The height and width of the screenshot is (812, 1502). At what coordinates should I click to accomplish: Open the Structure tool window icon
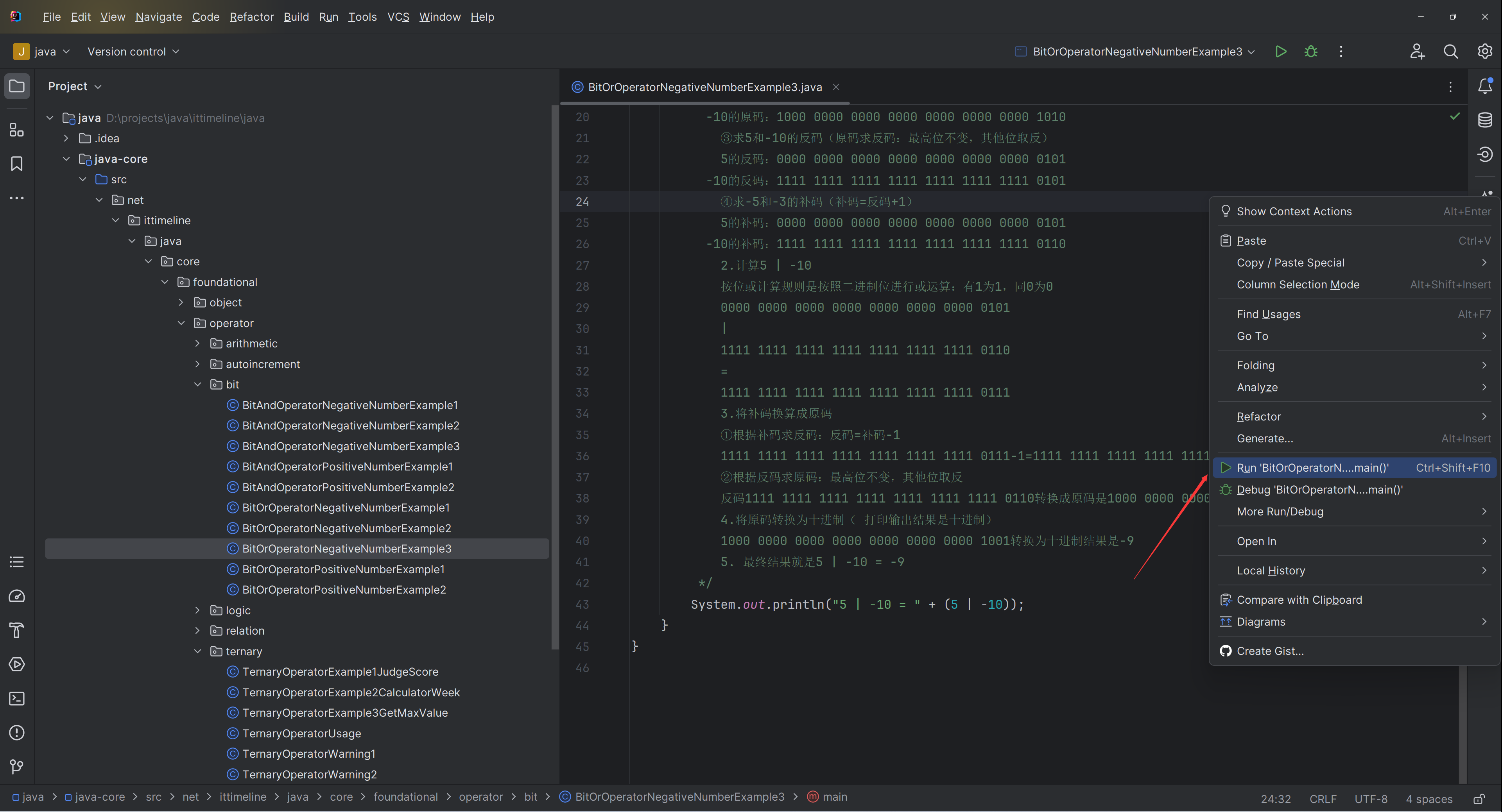[17, 130]
